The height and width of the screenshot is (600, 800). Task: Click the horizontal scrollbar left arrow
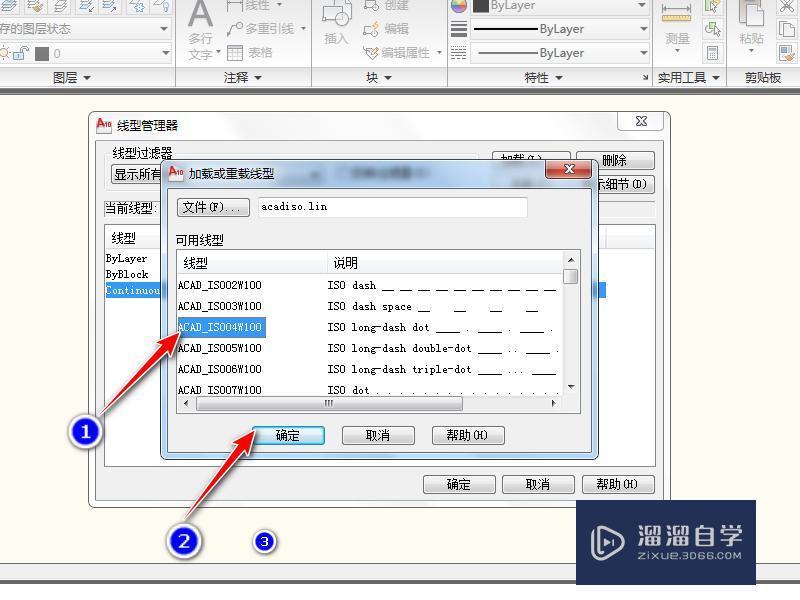tap(186, 403)
